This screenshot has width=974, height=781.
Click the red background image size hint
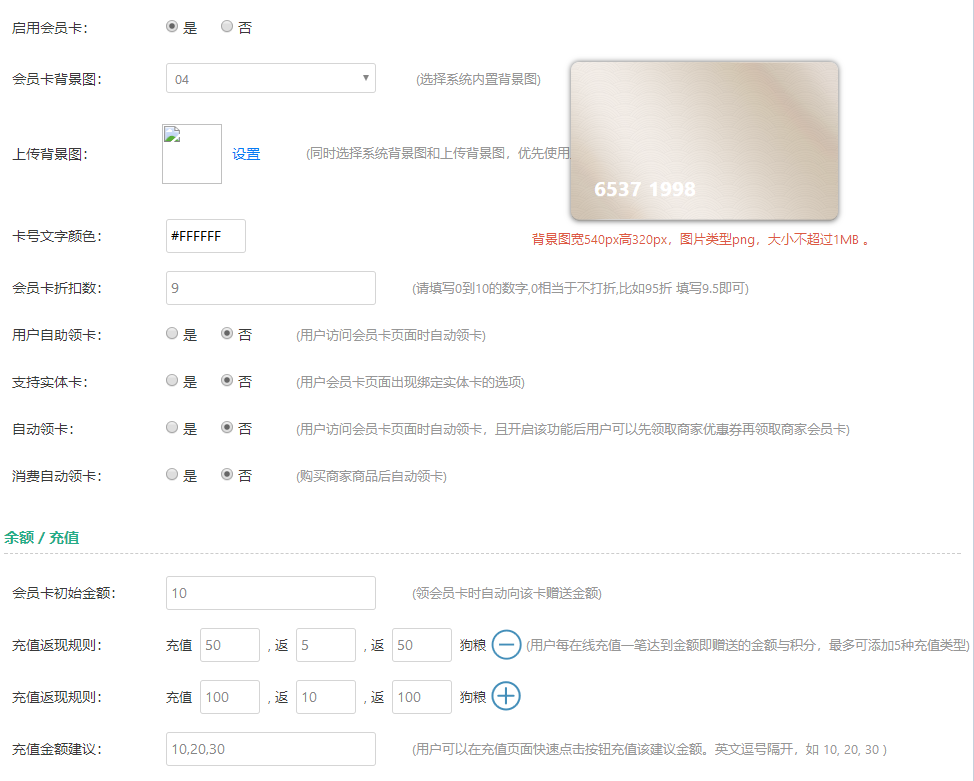[700, 240]
